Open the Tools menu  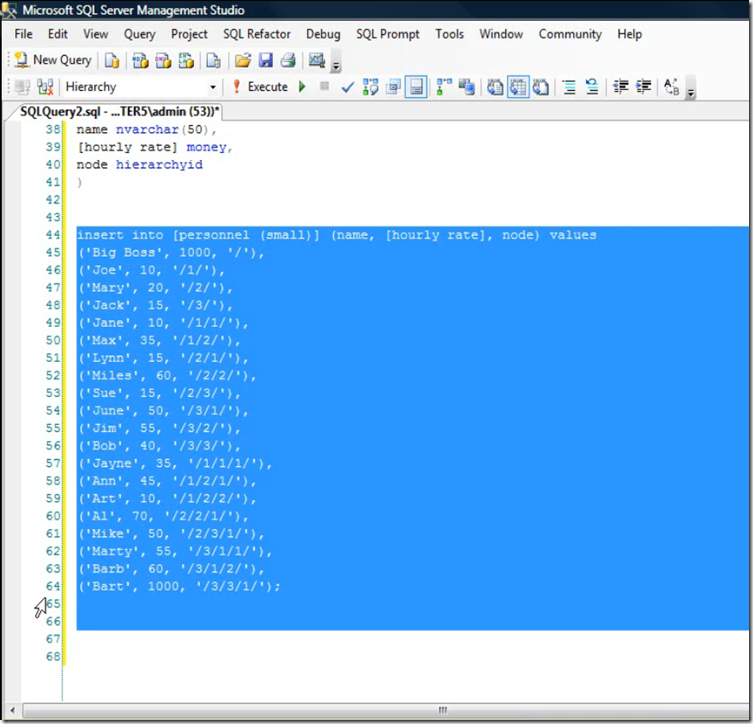tap(449, 34)
